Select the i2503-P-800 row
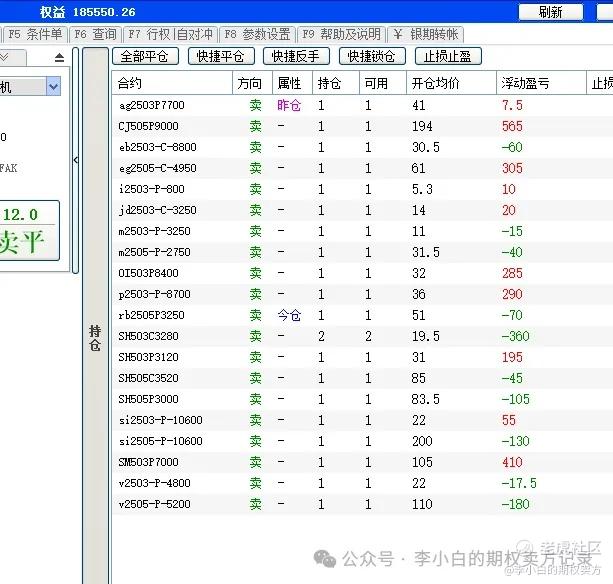613x584 pixels. point(362,189)
